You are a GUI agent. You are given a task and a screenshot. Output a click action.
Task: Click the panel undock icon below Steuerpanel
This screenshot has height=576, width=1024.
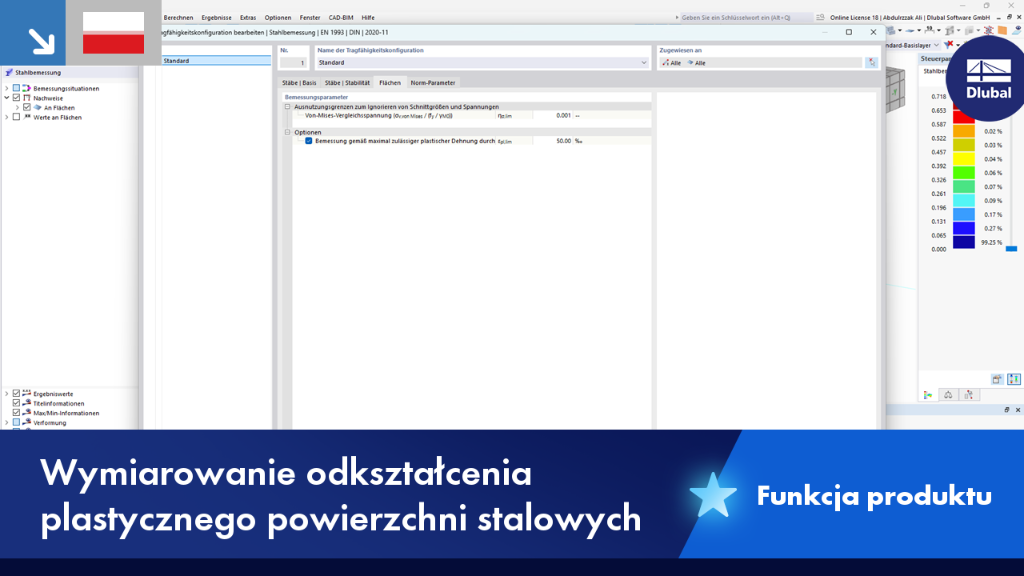click(1006, 410)
